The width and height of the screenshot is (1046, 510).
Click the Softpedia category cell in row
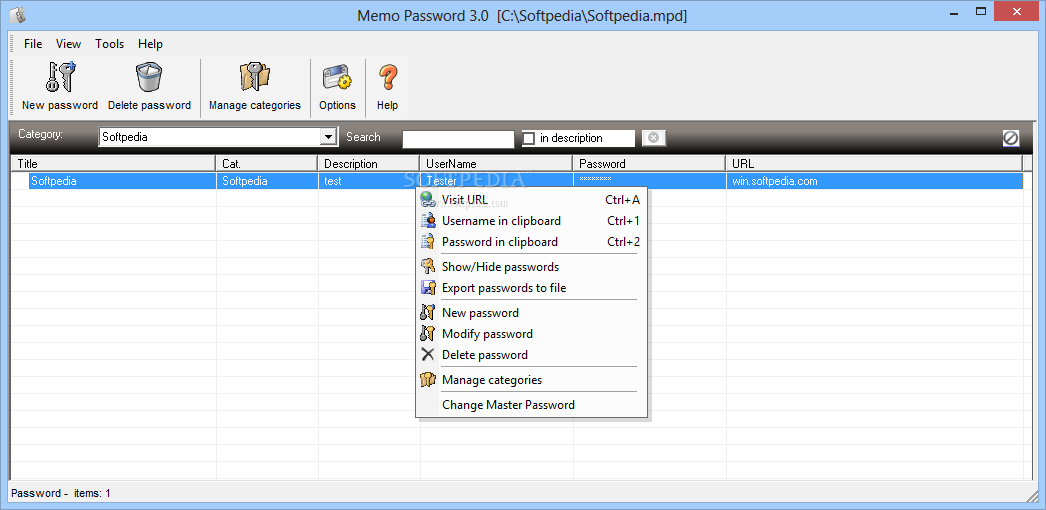(x=267, y=181)
